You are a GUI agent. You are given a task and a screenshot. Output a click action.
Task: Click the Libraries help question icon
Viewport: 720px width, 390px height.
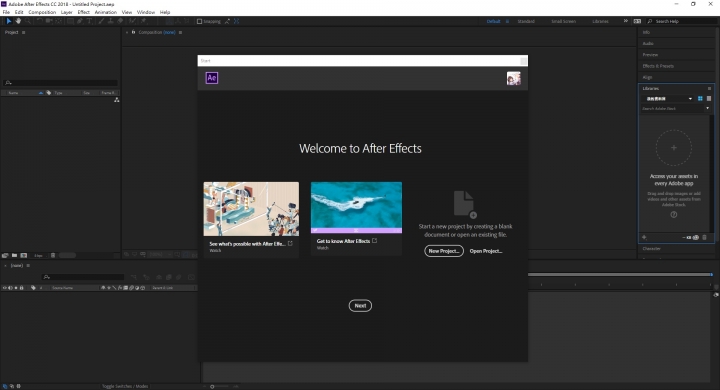(x=674, y=215)
